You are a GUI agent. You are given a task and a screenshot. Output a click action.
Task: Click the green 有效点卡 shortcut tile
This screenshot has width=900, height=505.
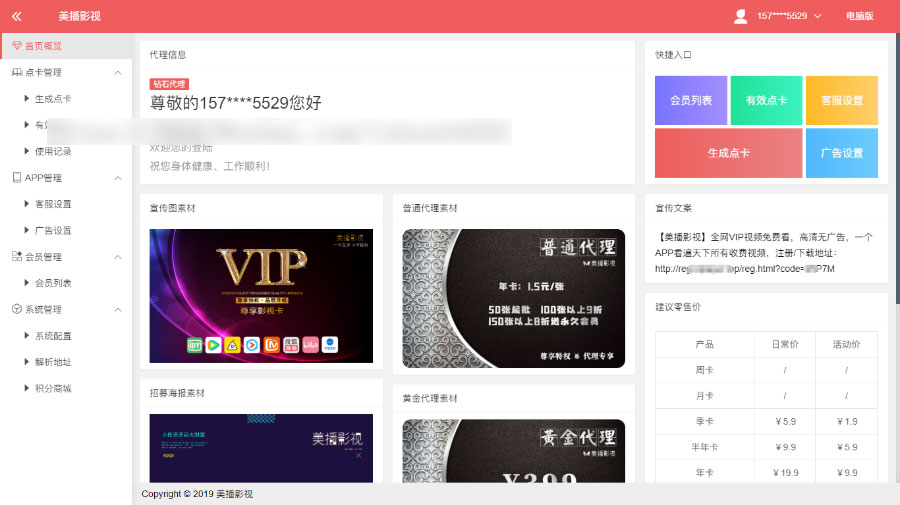pos(766,100)
